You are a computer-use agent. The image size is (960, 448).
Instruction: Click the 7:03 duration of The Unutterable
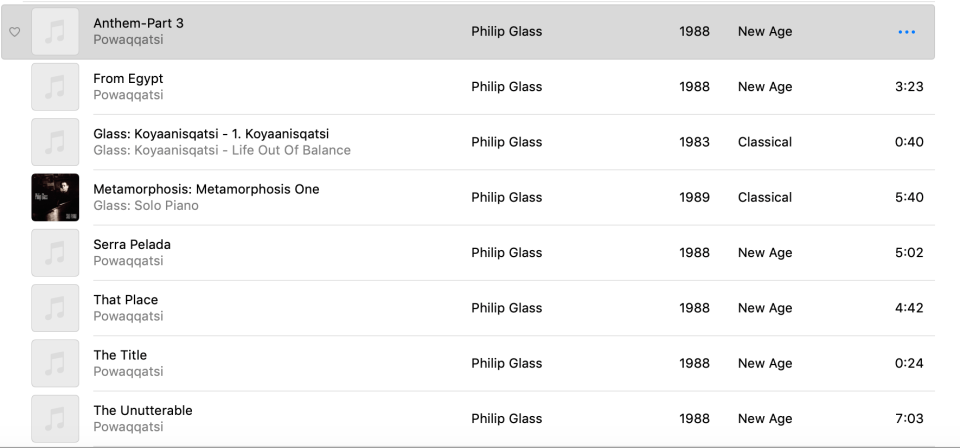pos(908,419)
